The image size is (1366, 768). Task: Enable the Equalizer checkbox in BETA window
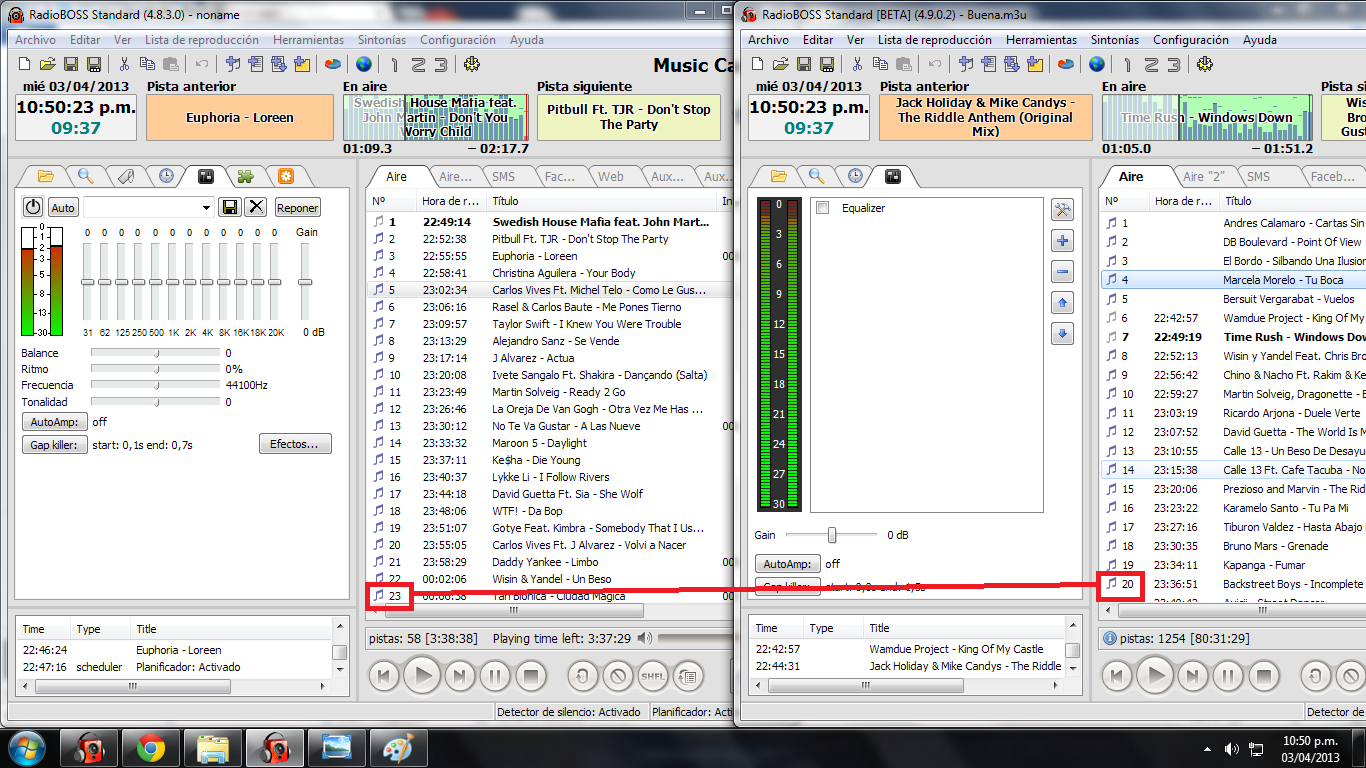(823, 208)
